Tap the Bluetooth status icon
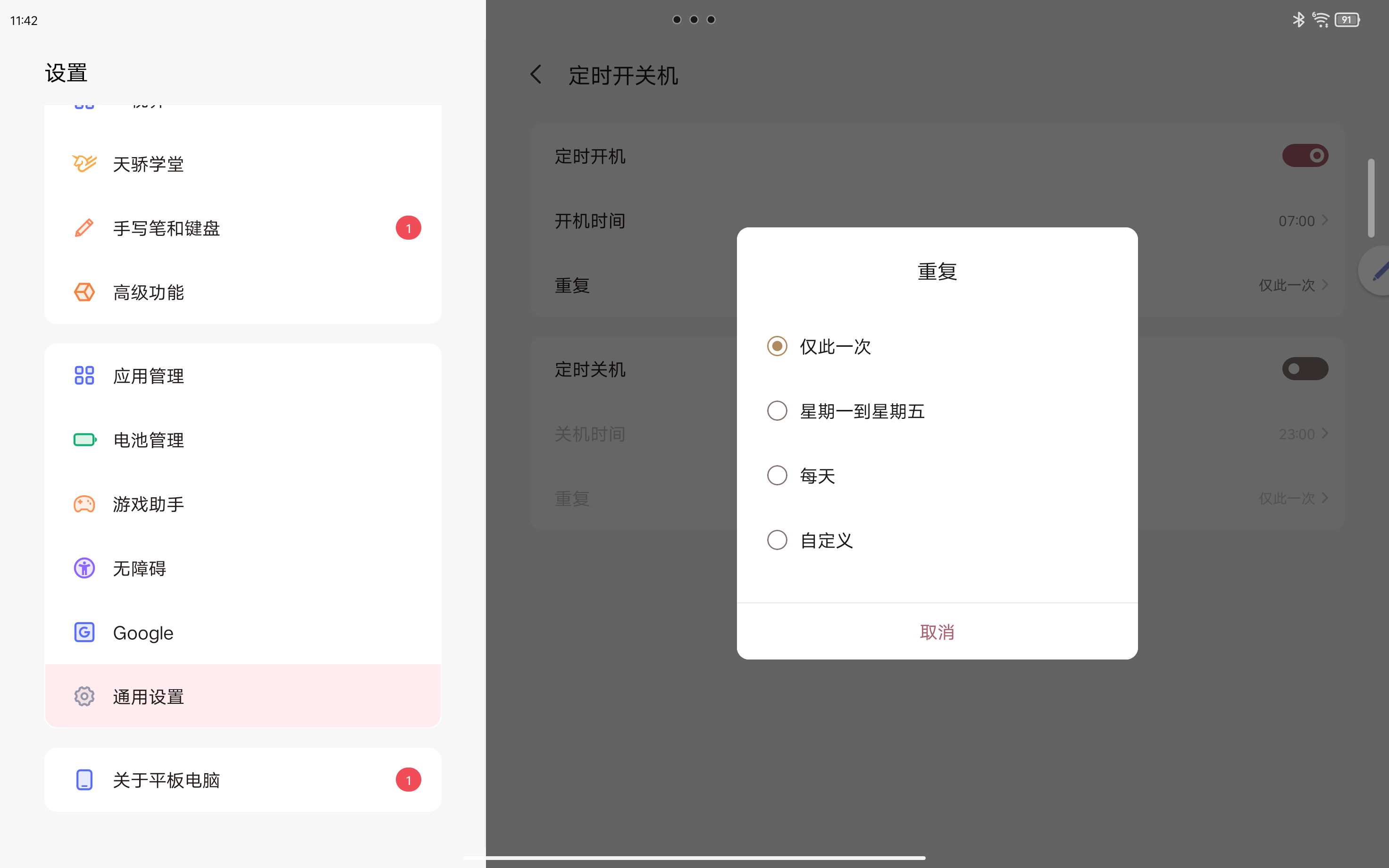 pos(1298,19)
